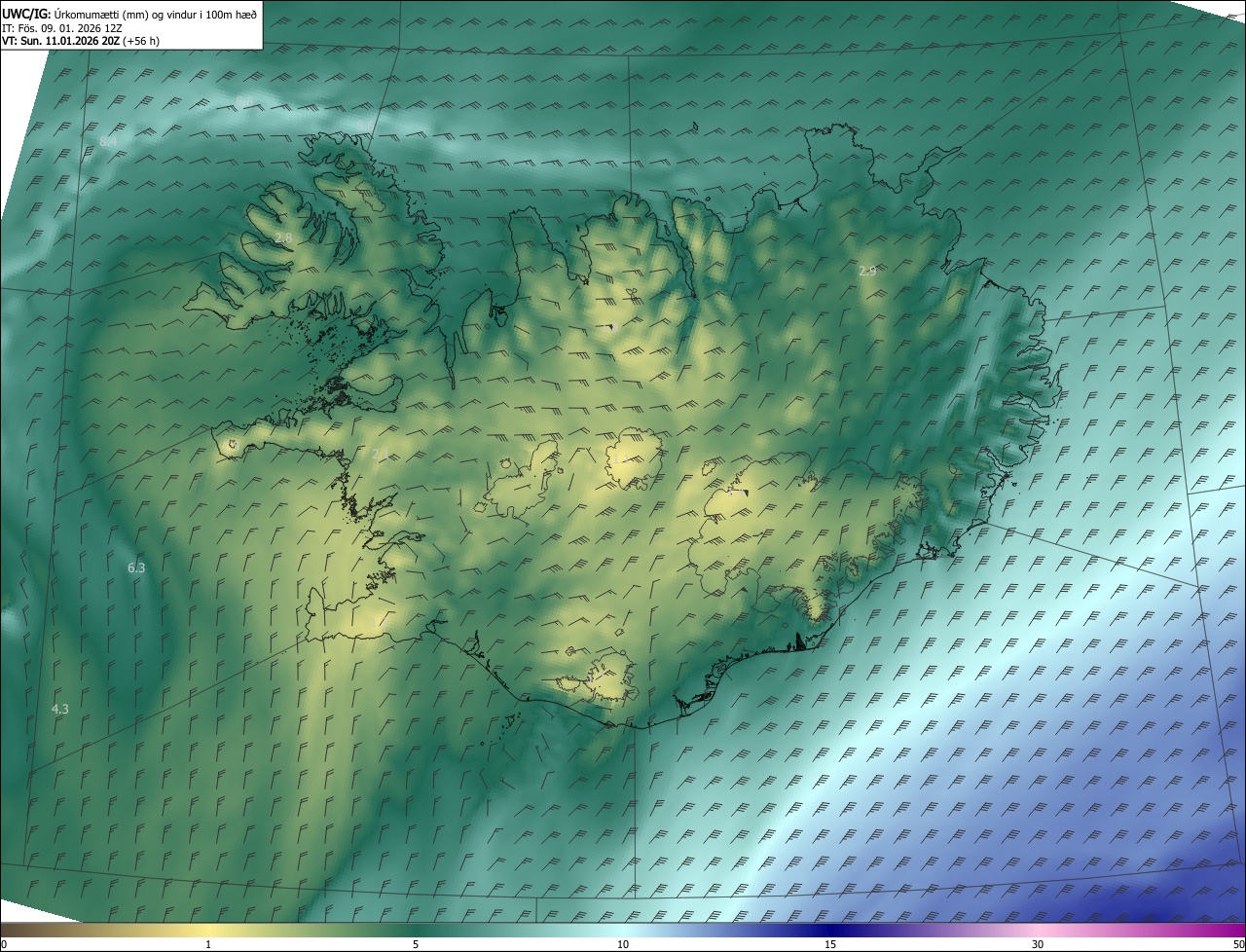
Task: Click the 6.3 value label over the sea
Action: [136, 568]
